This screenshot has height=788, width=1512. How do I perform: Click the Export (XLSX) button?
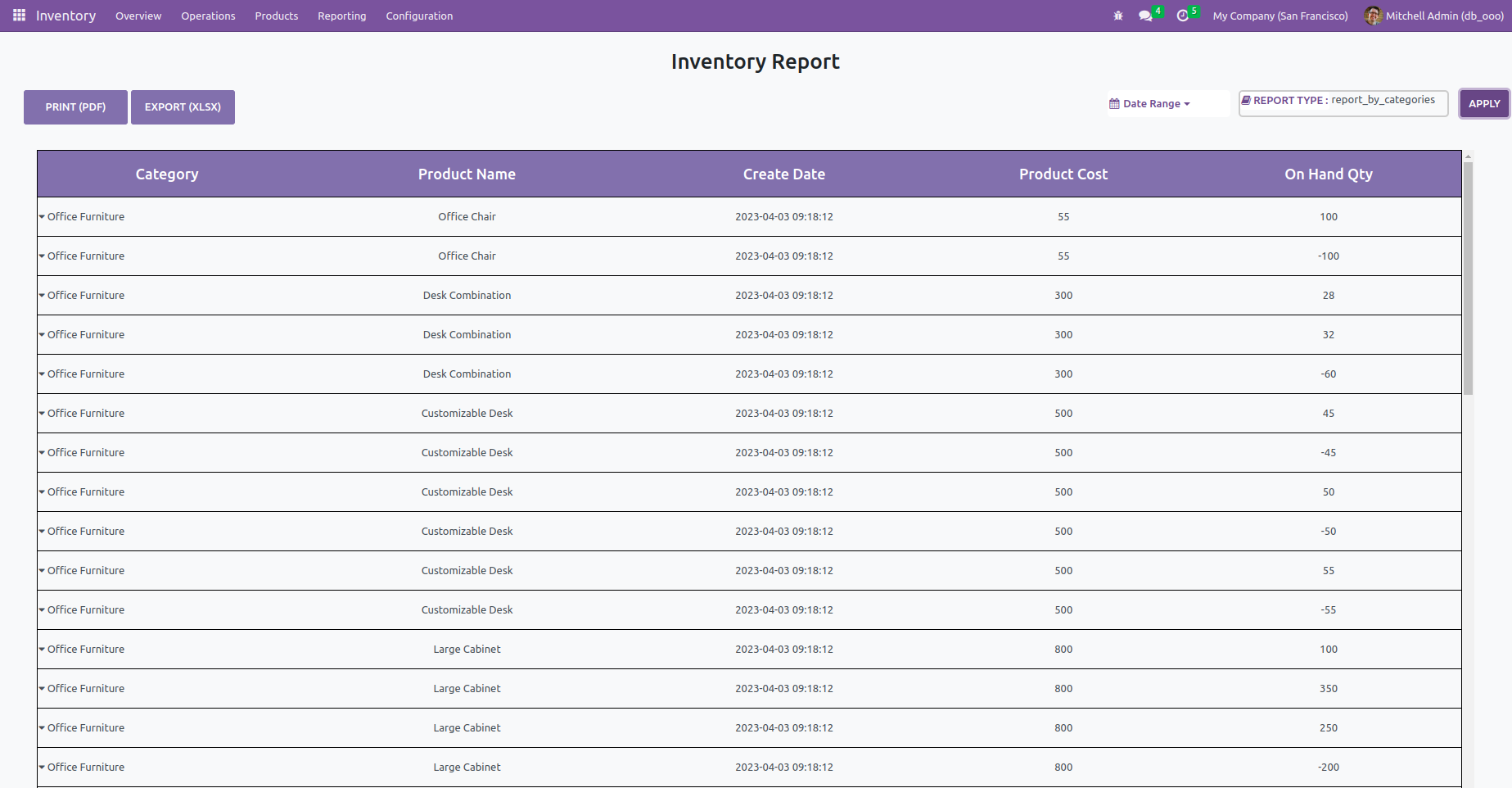[x=183, y=107]
